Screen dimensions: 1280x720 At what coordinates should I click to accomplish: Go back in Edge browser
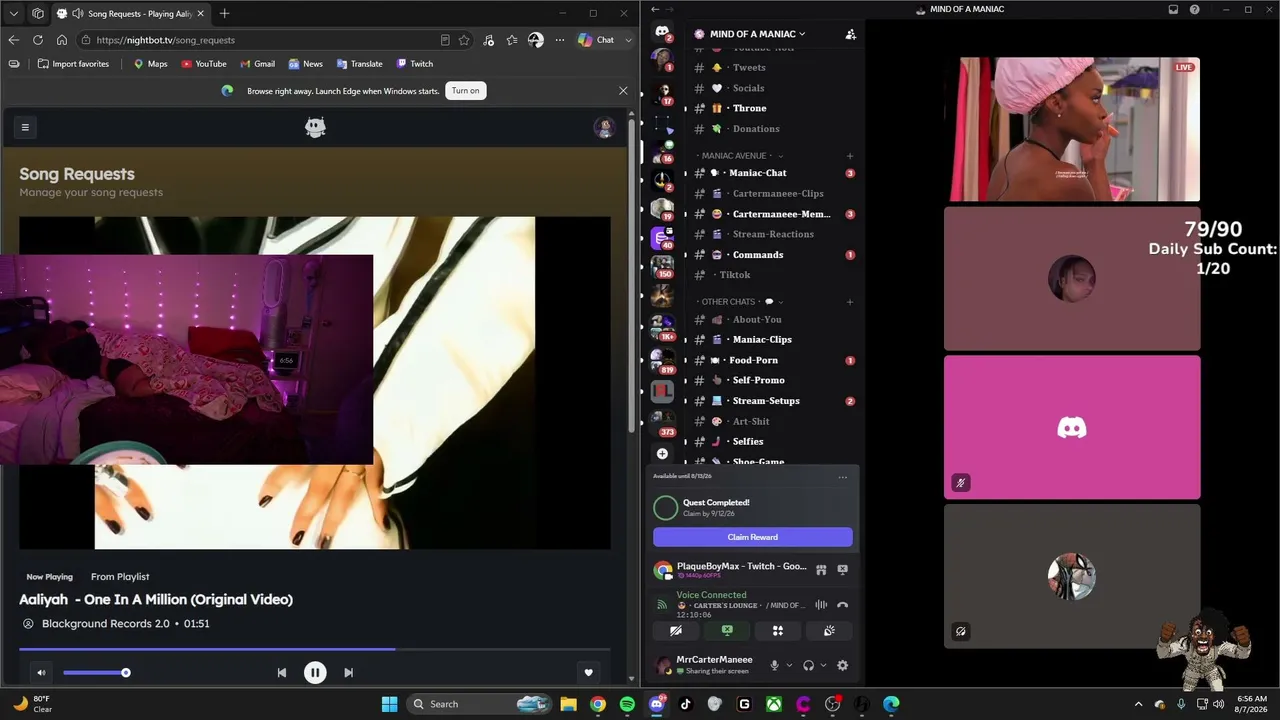tap(14, 40)
